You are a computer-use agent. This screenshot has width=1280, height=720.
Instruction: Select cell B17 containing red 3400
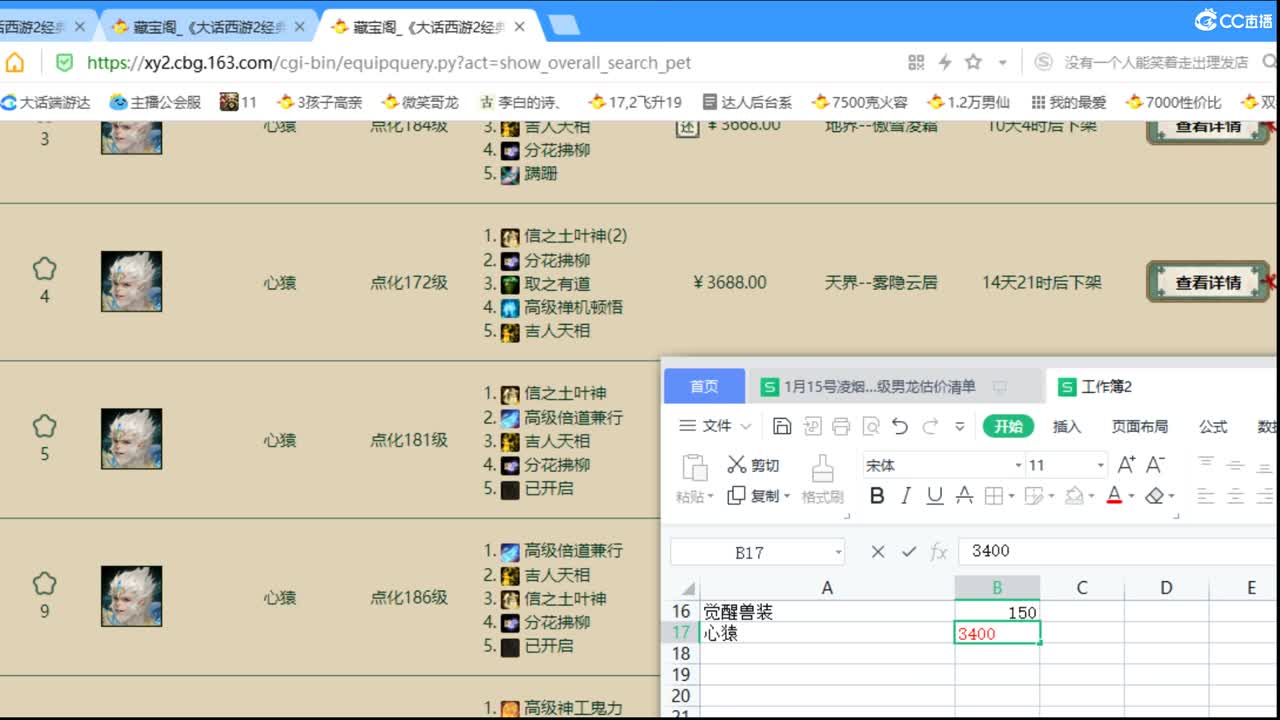(x=997, y=633)
